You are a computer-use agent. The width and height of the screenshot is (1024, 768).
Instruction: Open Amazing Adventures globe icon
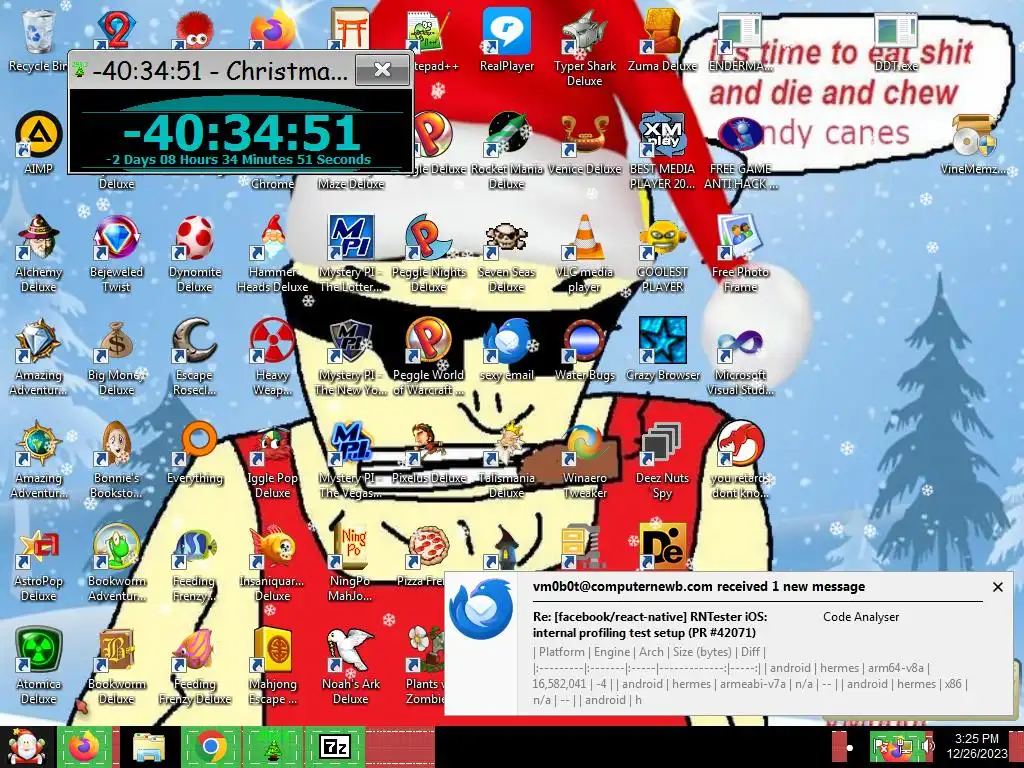pos(38,444)
